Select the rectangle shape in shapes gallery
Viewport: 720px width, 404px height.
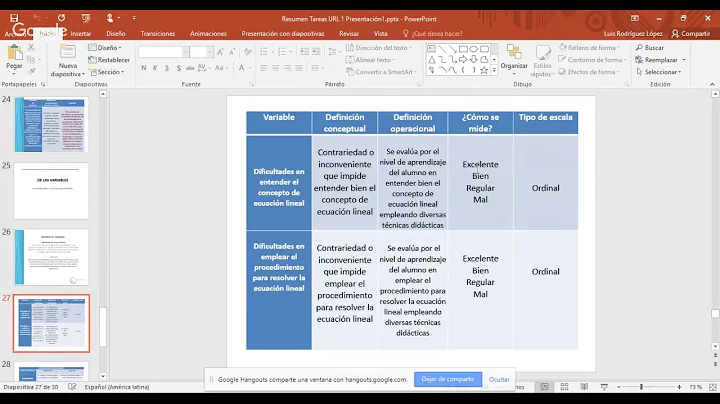[463, 49]
